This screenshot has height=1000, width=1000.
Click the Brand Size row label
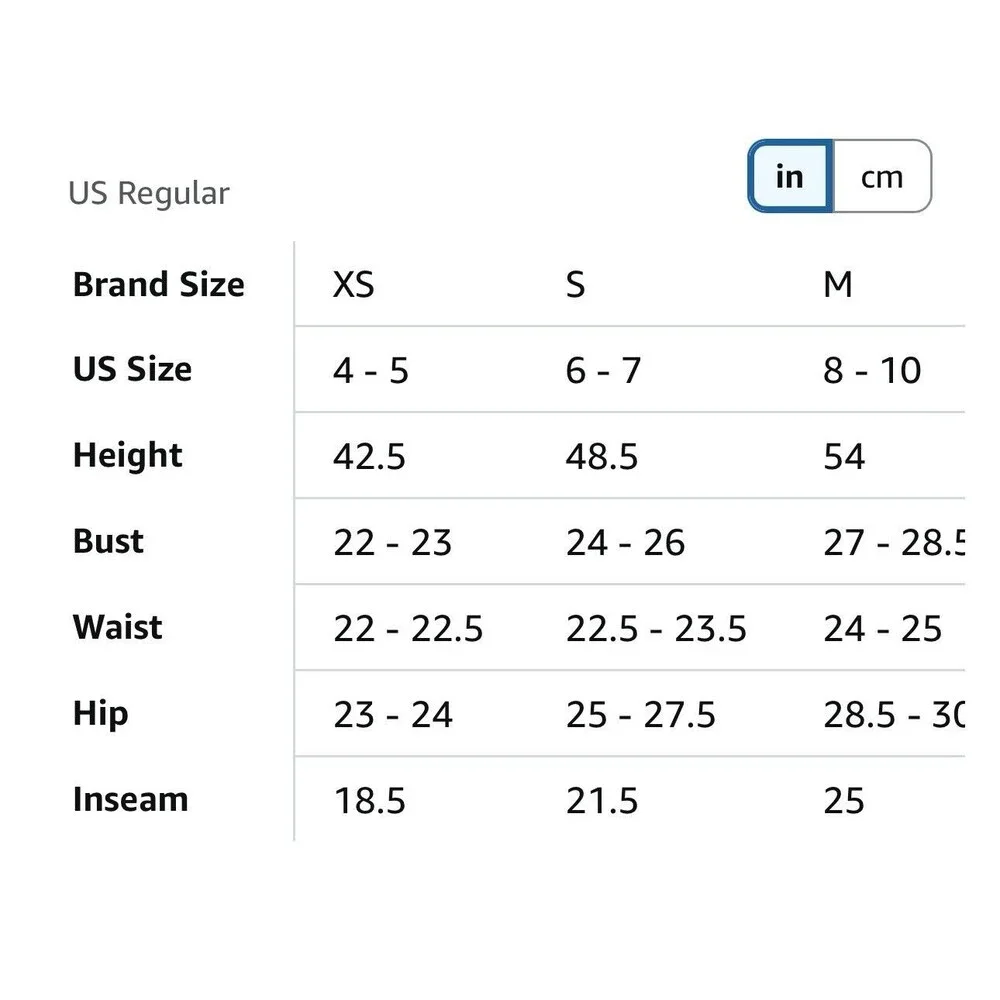159,284
